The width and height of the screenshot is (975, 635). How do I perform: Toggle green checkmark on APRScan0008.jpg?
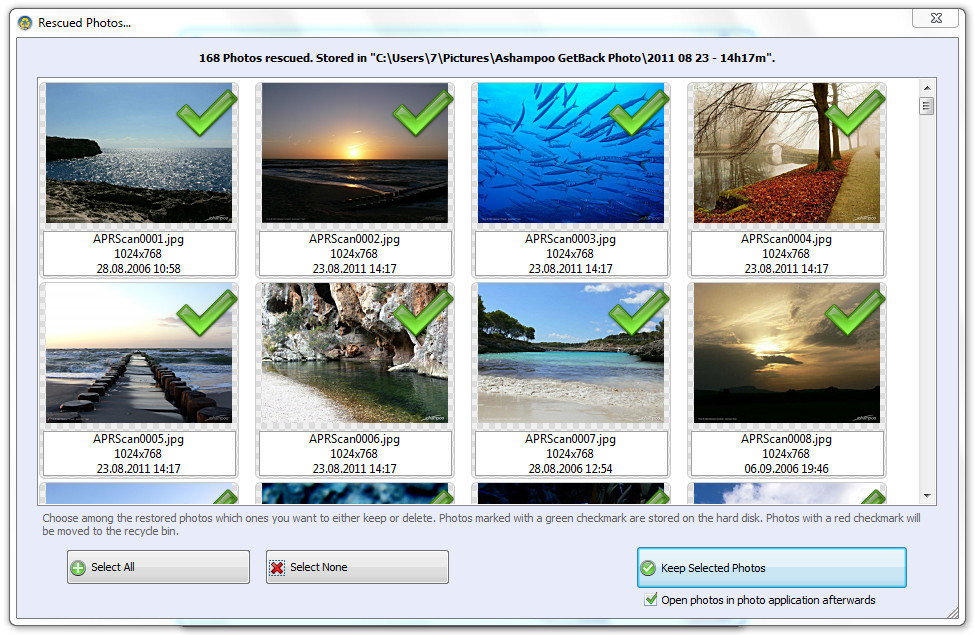[855, 312]
